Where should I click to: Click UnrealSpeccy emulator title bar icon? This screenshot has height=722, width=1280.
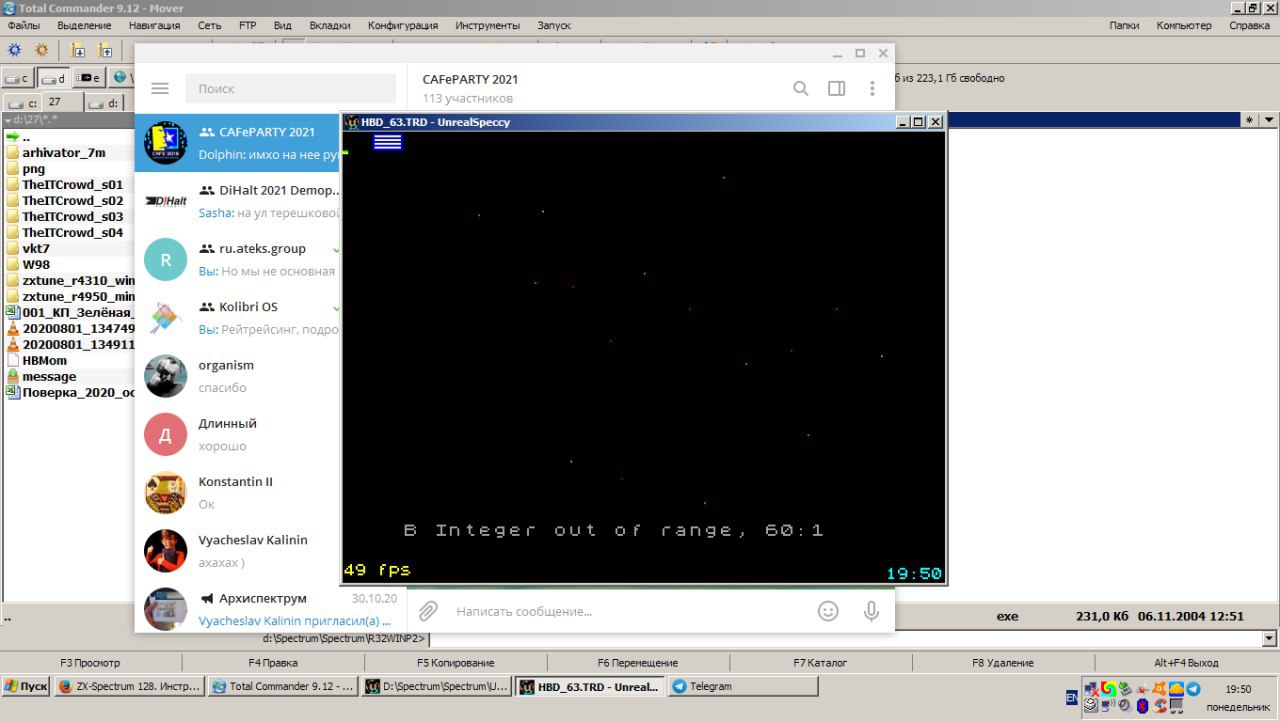351,122
